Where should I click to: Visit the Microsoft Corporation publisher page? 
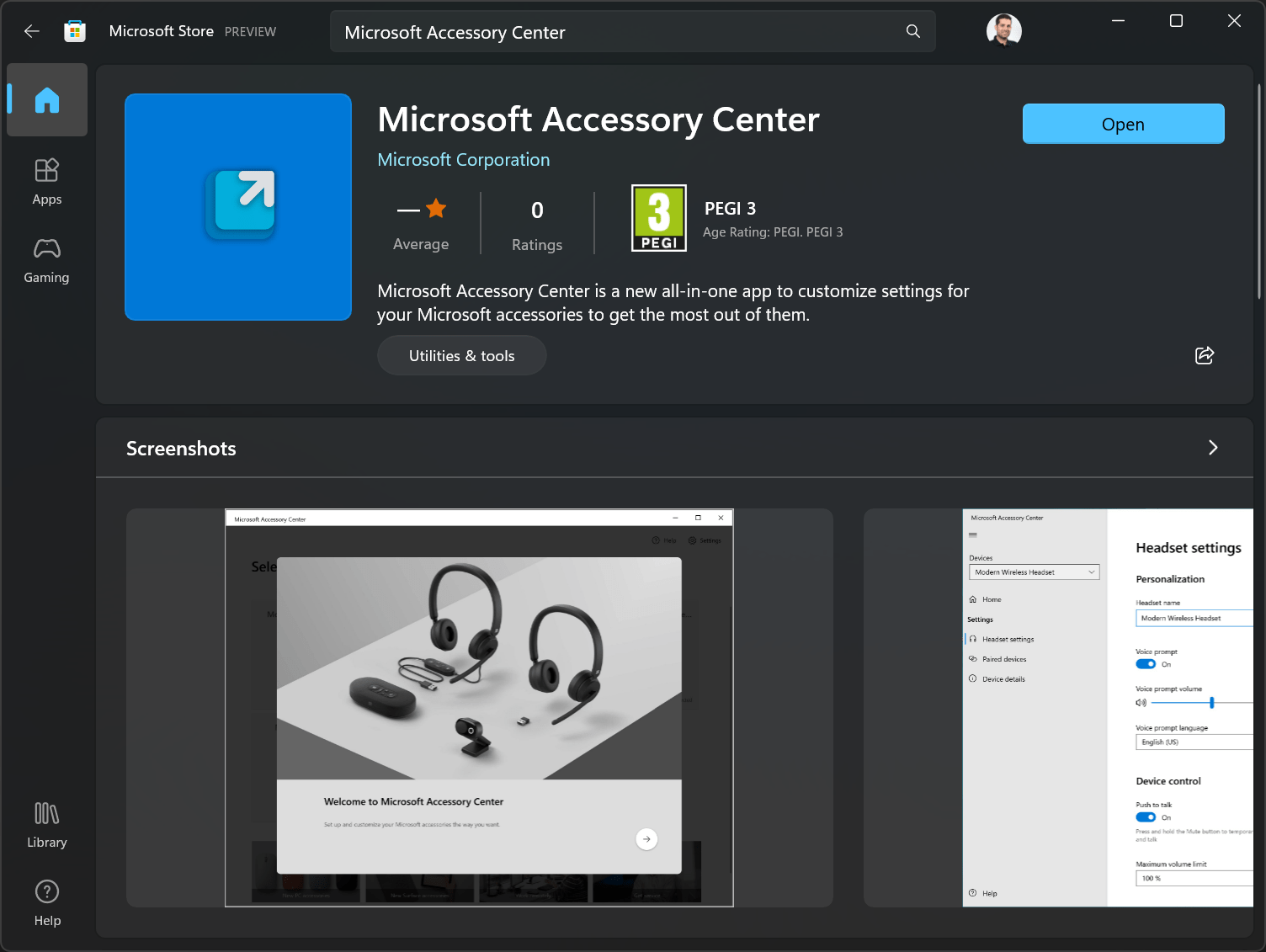(463, 159)
